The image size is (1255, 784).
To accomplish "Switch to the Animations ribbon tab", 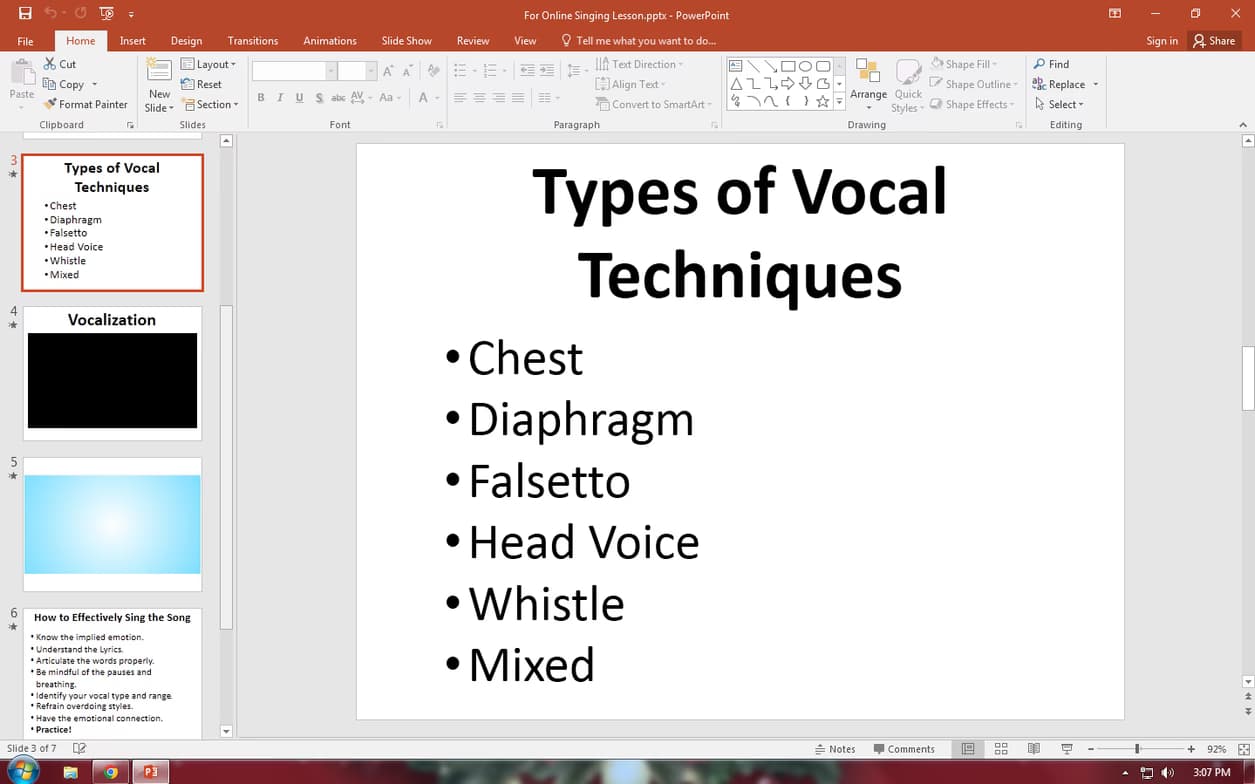I will pos(330,40).
